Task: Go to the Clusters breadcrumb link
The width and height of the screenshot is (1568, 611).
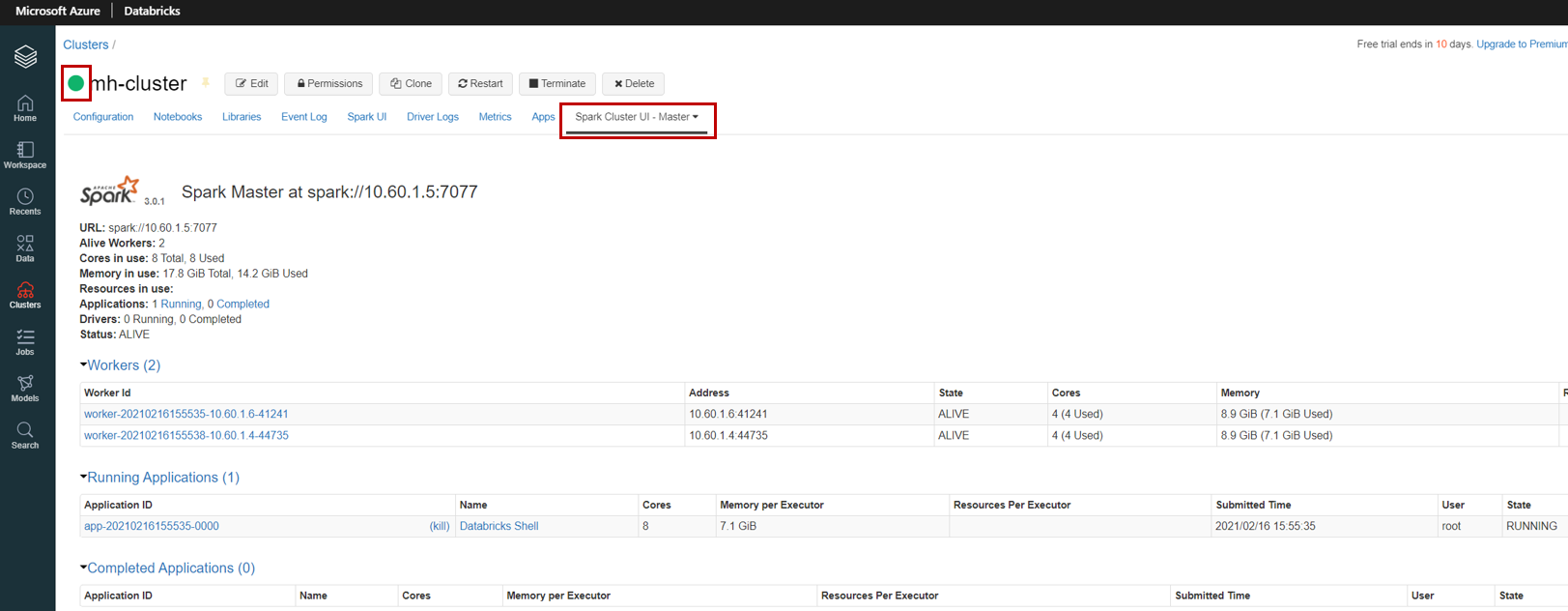Action: click(86, 44)
